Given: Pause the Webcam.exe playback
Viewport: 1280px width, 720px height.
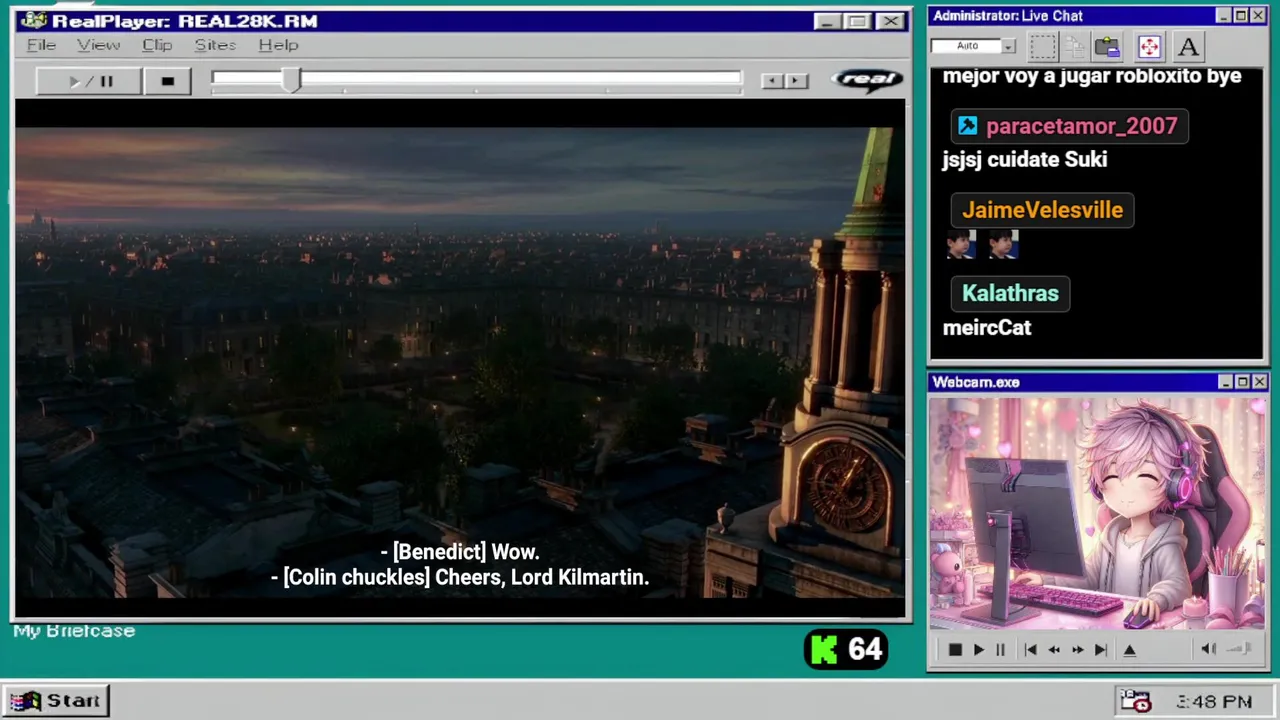Looking at the screenshot, I should pos(1000,650).
